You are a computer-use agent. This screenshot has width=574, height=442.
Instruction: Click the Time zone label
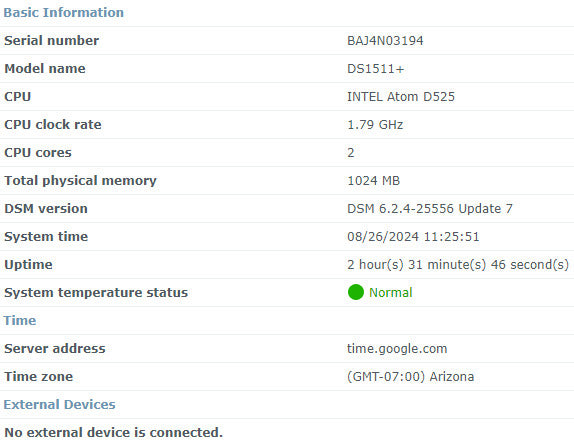[38, 377]
